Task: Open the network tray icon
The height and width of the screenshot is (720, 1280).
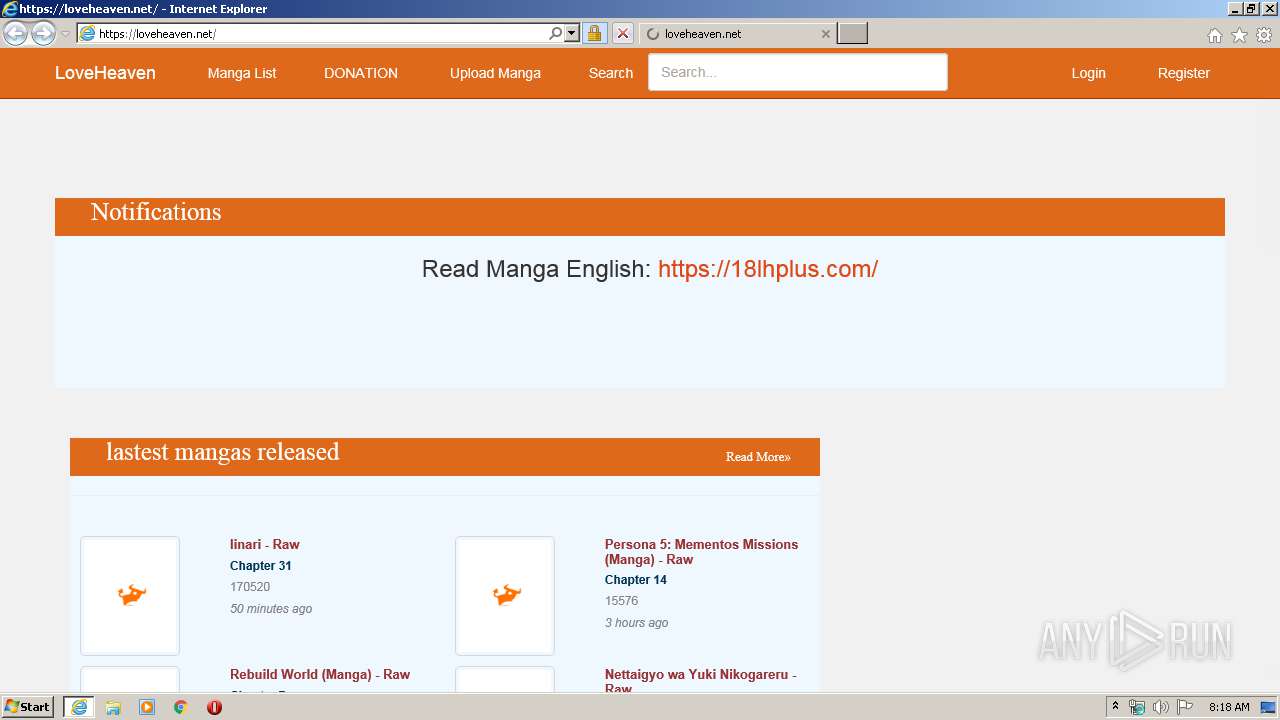Action: [1137, 707]
